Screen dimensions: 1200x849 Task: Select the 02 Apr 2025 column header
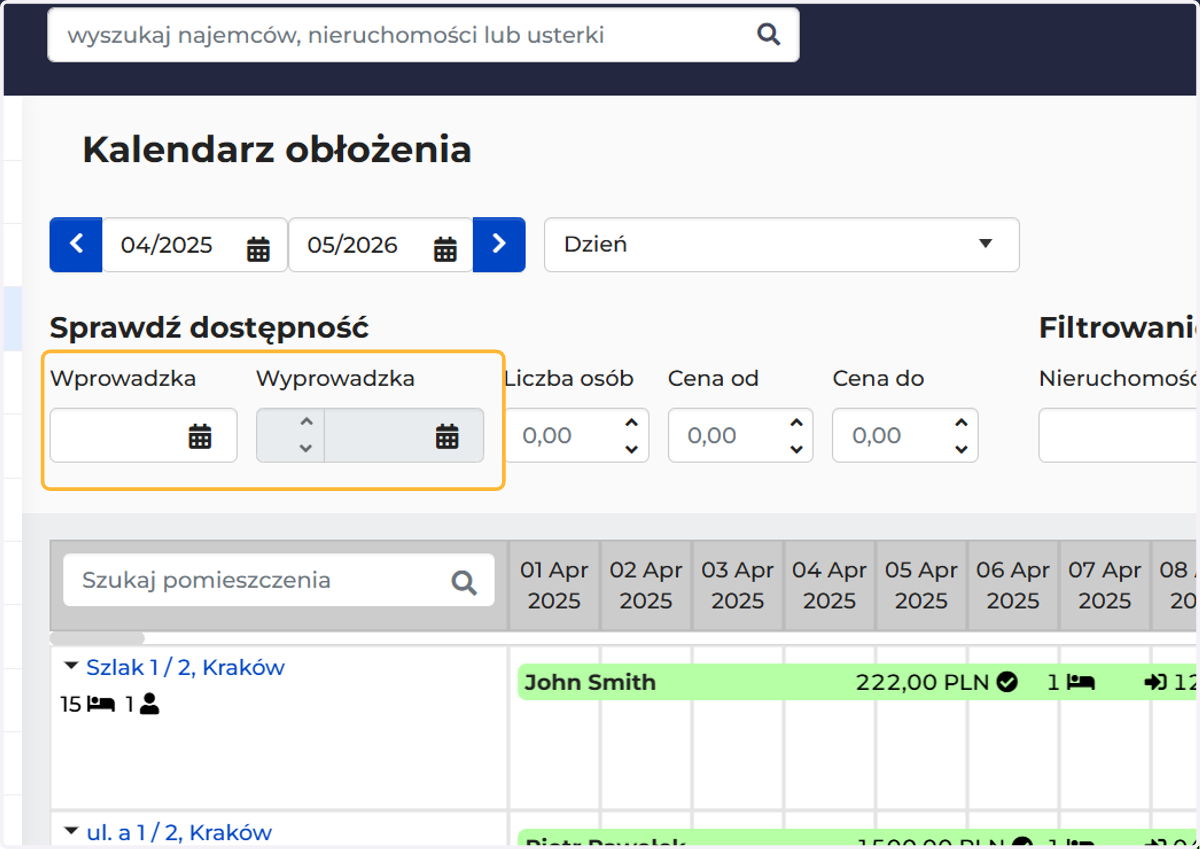pyautogui.click(x=646, y=585)
